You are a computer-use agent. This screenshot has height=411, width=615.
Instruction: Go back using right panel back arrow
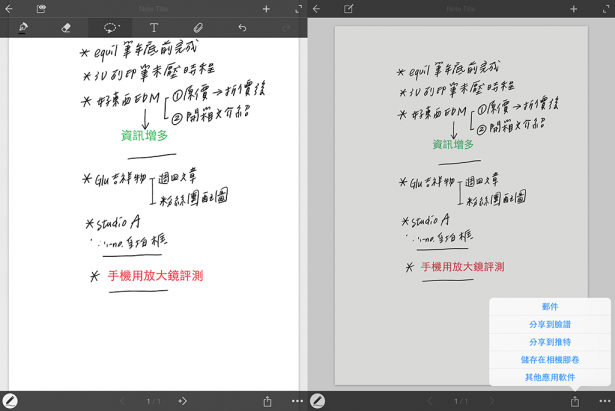click(x=317, y=9)
